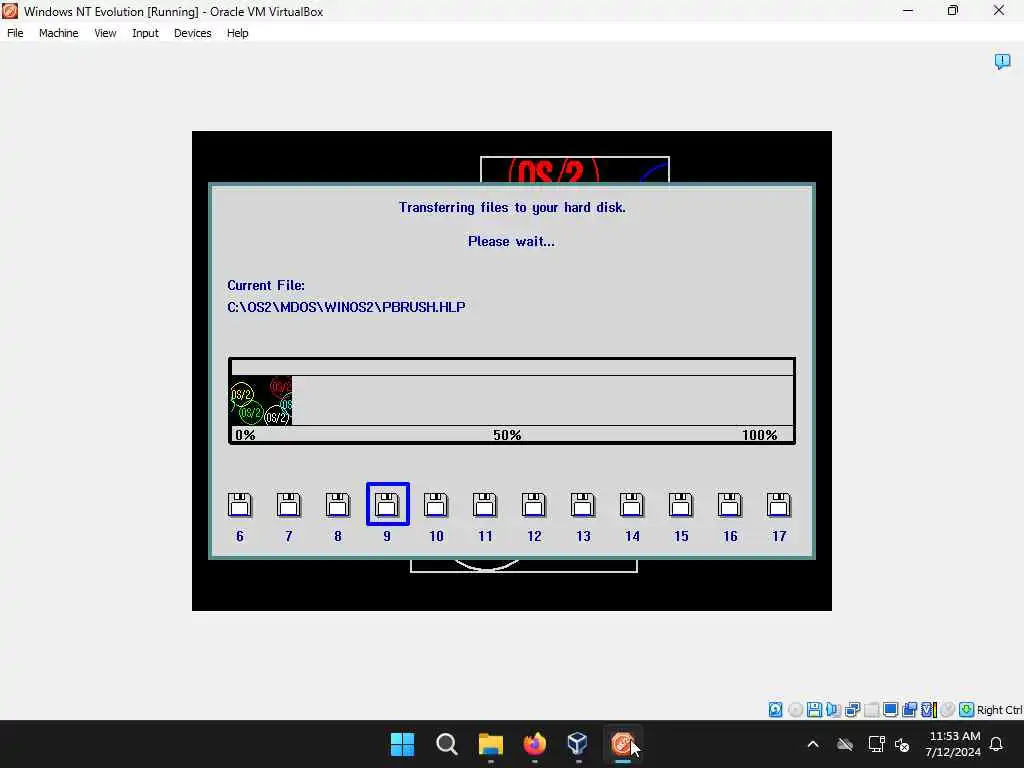Open the Windows notifications bell
1024x768 pixels.
tap(997, 744)
